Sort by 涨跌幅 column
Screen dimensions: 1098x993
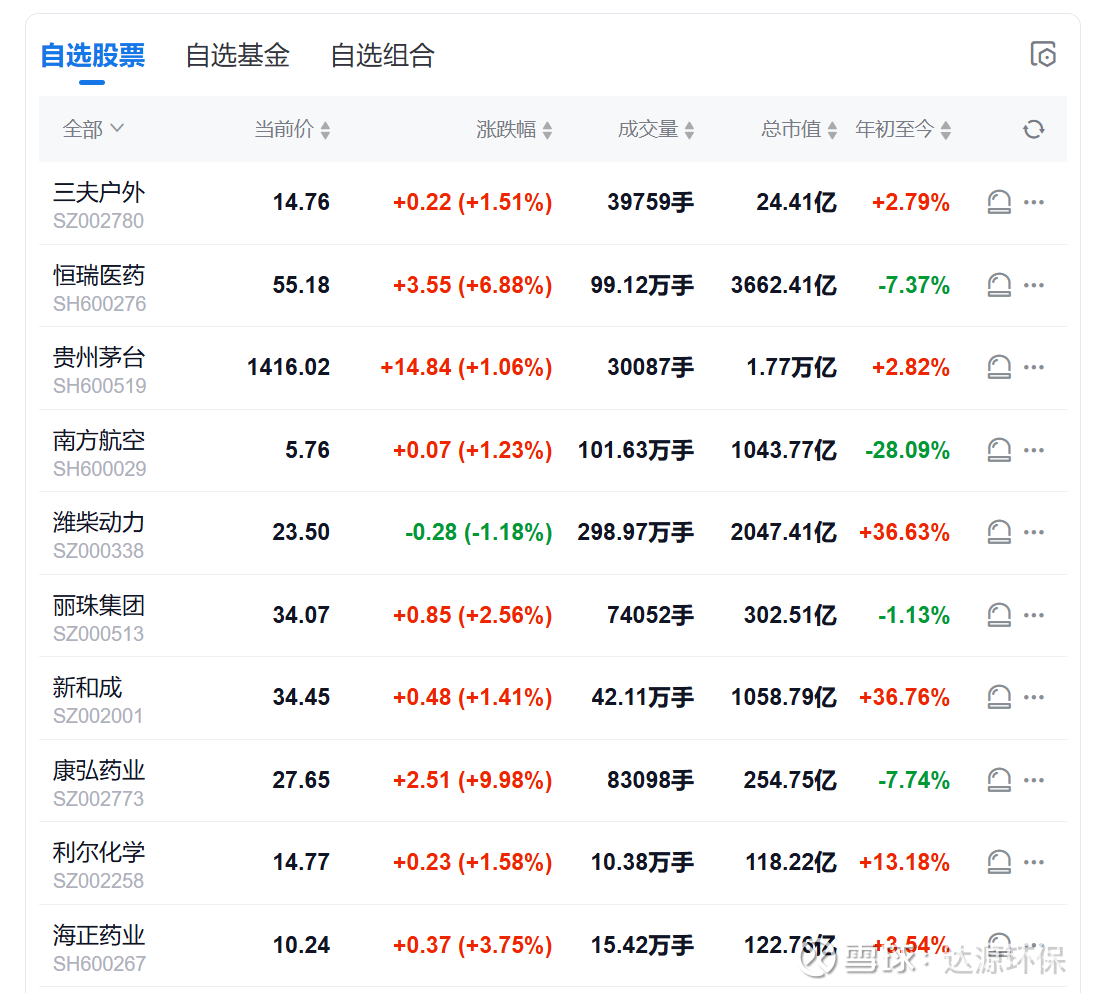click(x=514, y=130)
